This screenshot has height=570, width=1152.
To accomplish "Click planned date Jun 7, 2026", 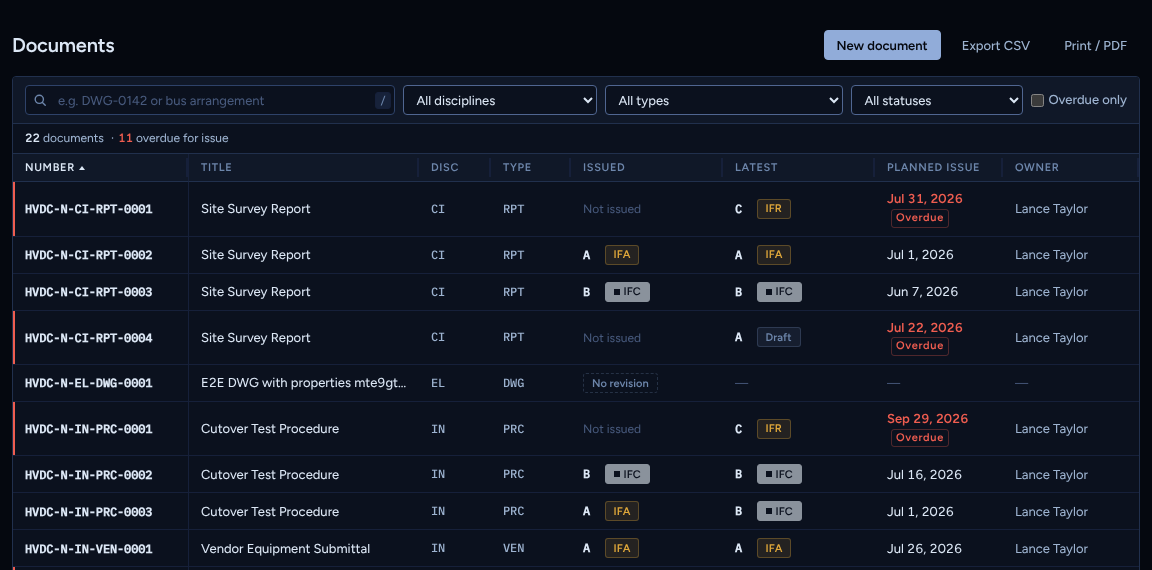I will click(922, 292).
